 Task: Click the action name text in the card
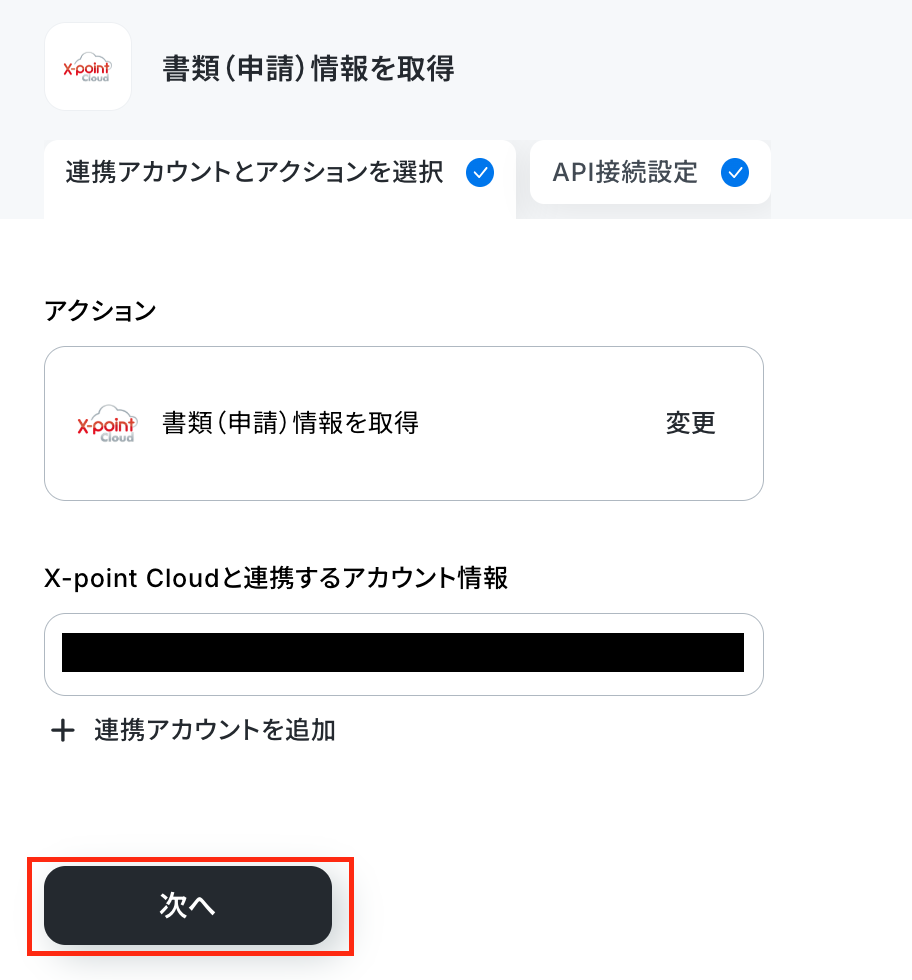(291, 423)
